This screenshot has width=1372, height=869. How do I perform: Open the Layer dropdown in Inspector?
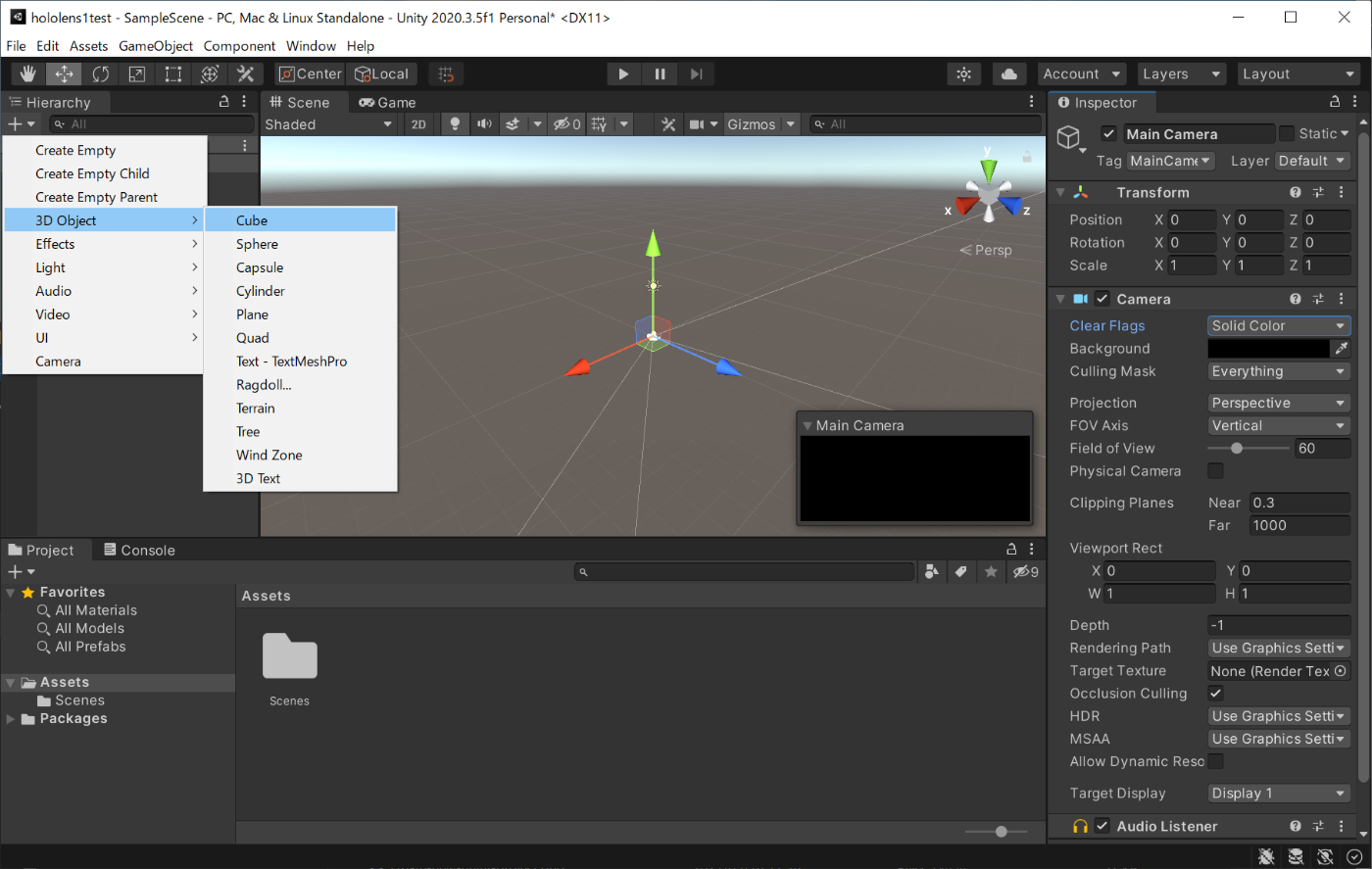coord(1313,161)
